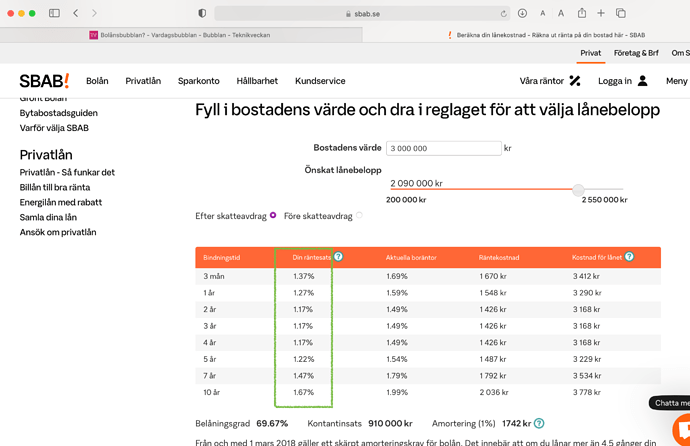Click the Chatta med button
690x446 pixels.
point(670,403)
